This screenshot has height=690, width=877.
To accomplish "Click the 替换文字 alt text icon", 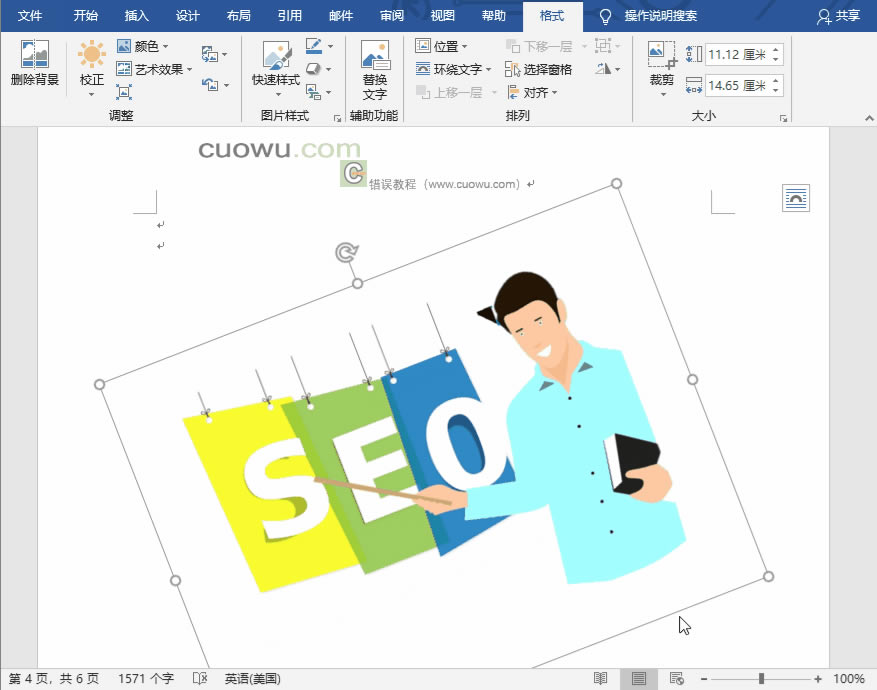I will tap(375, 55).
